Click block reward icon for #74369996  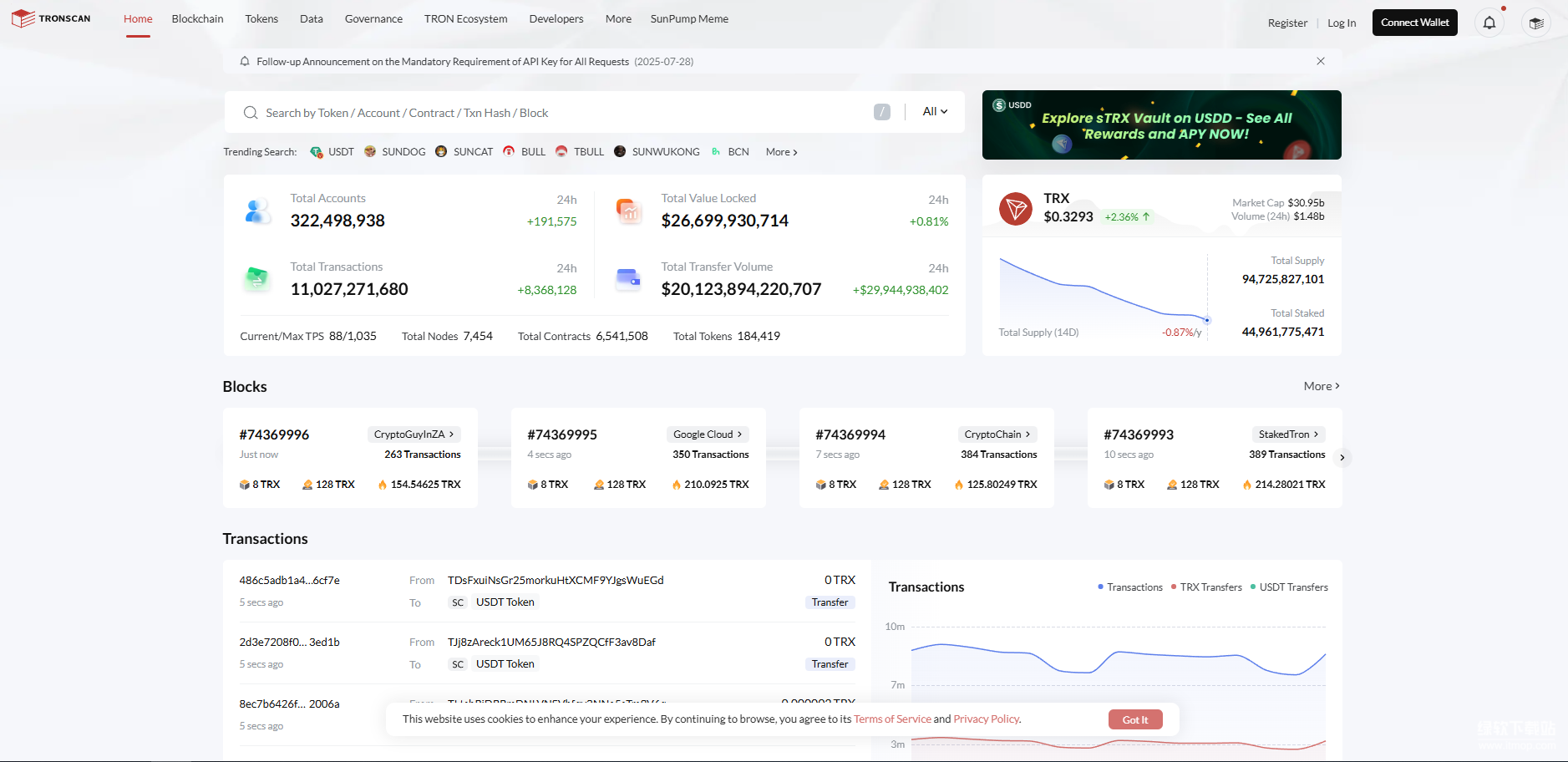(x=245, y=485)
